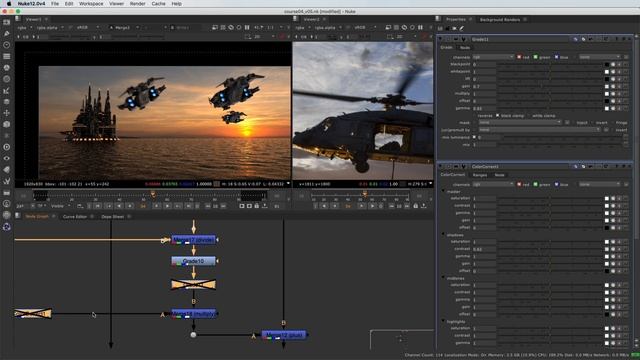The width and height of the screenshot is (640, 360).
Task: Toggle the red channel checkbox in Grade11
Action: (x=519, y=57)
